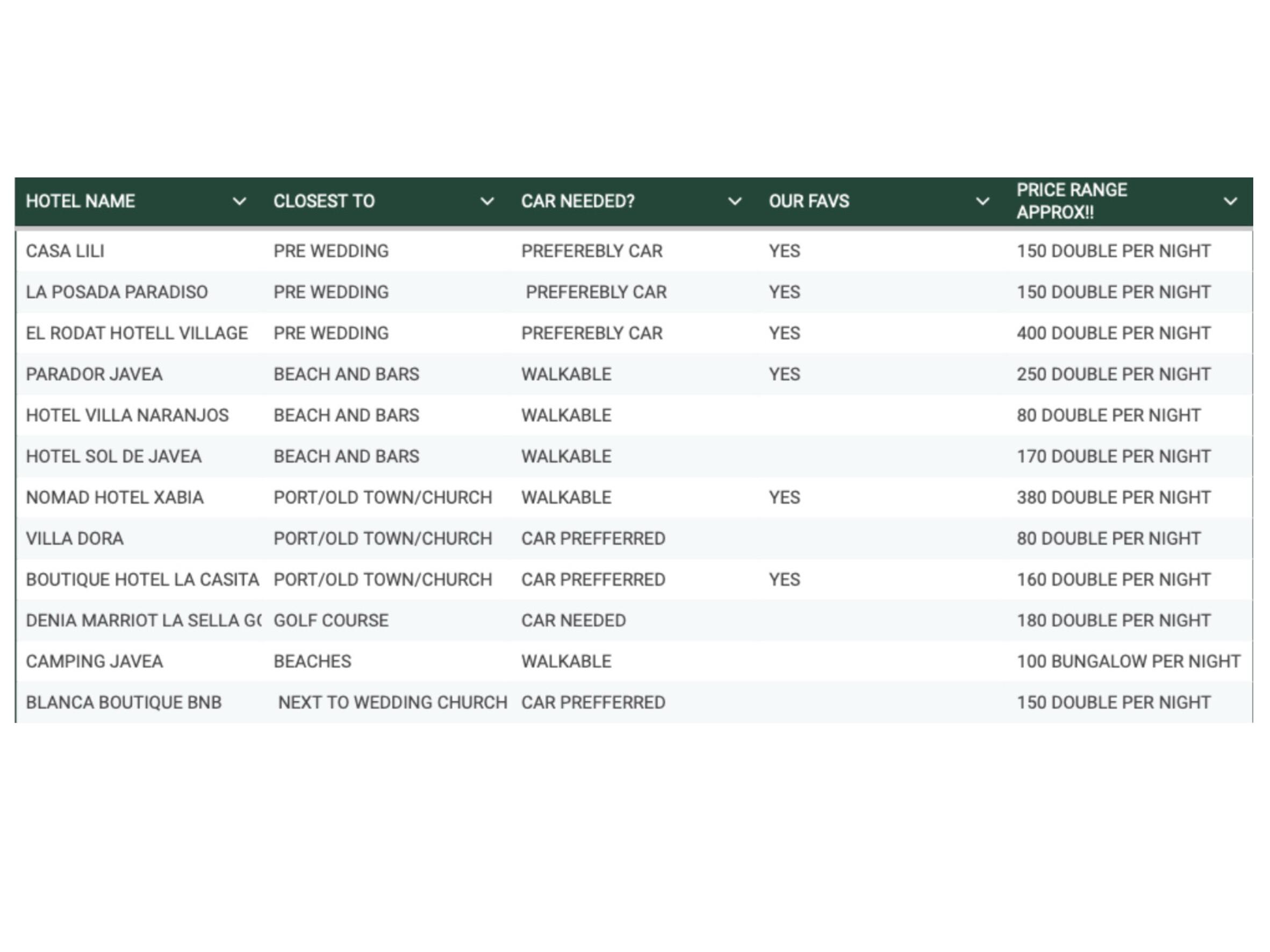The height and width of the screenshot is (952, 1270).
Task: Expand the CLOSEST TO column filter arrow
Action: 487,201
